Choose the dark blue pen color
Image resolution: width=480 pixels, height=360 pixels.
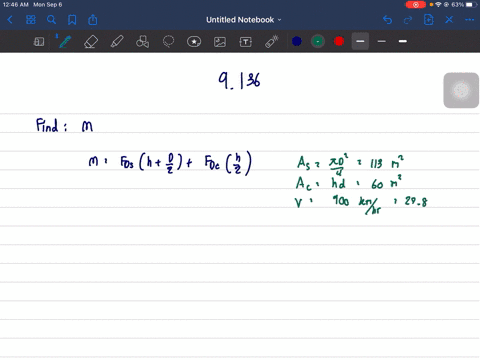tap(297, 41)
